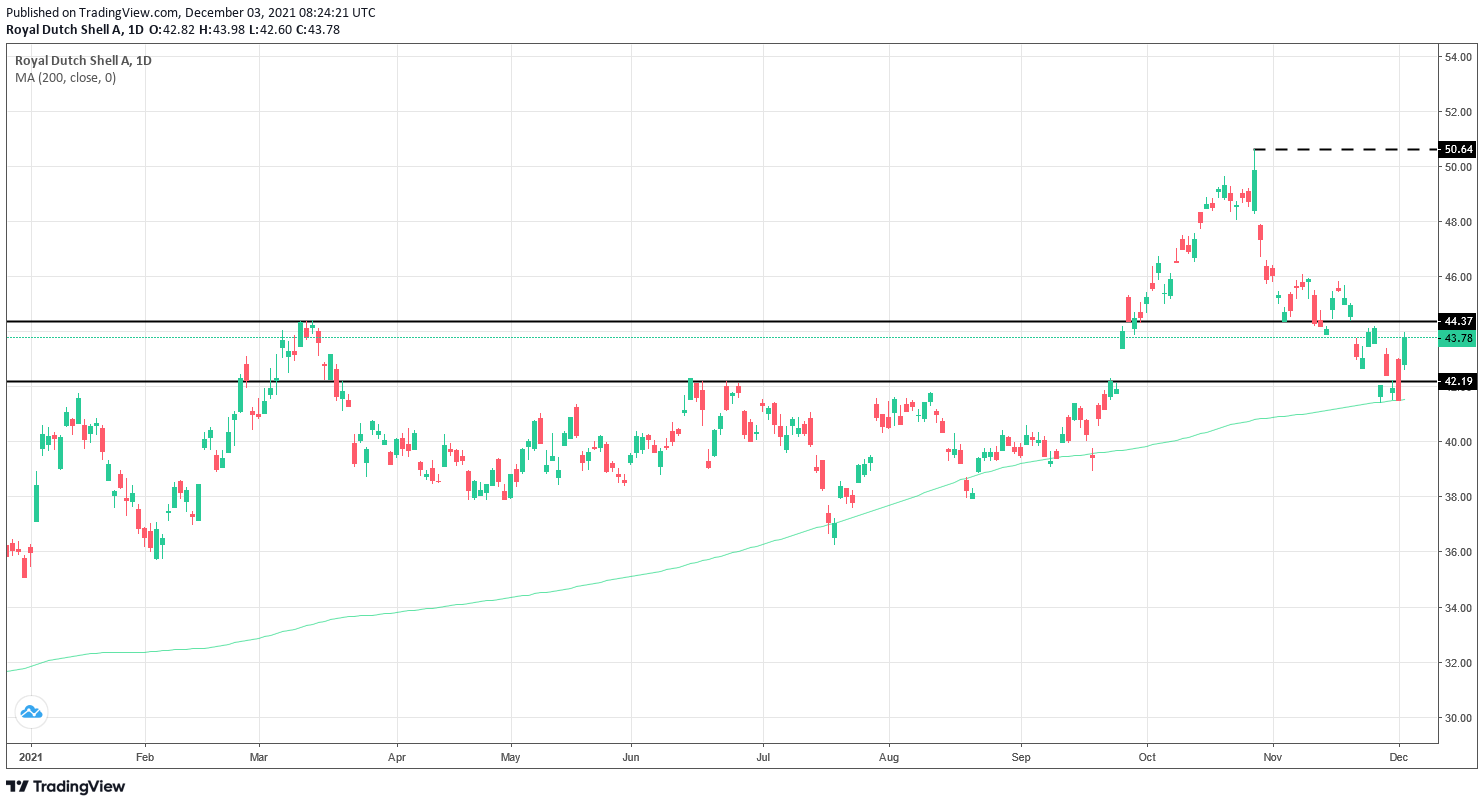The height and width of the screenshot is (805, 1484).
Task: Click the Sep time axis label
Action: [x=1021, y=758]
